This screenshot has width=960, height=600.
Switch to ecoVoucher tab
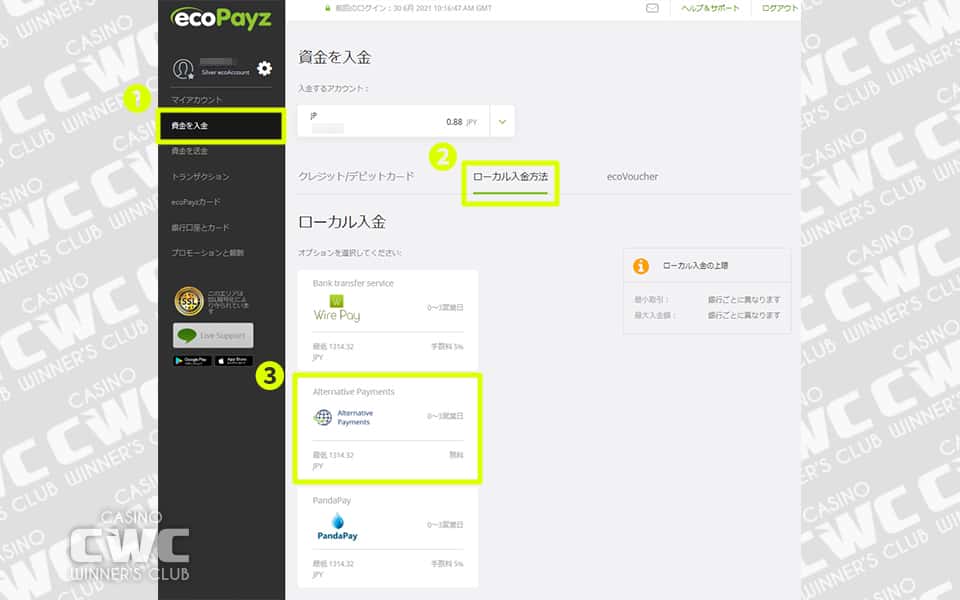[x=632, y=176]
